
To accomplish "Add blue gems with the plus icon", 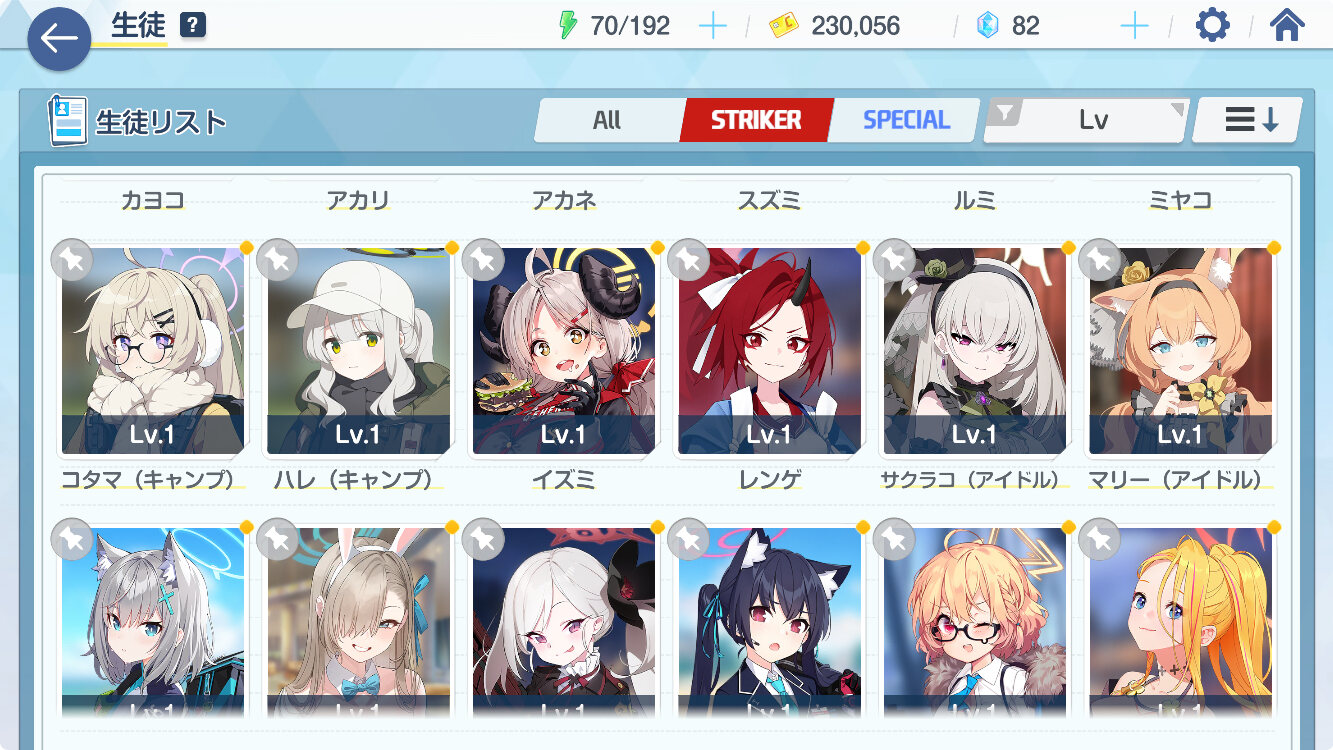I will tap(1134, 26).
